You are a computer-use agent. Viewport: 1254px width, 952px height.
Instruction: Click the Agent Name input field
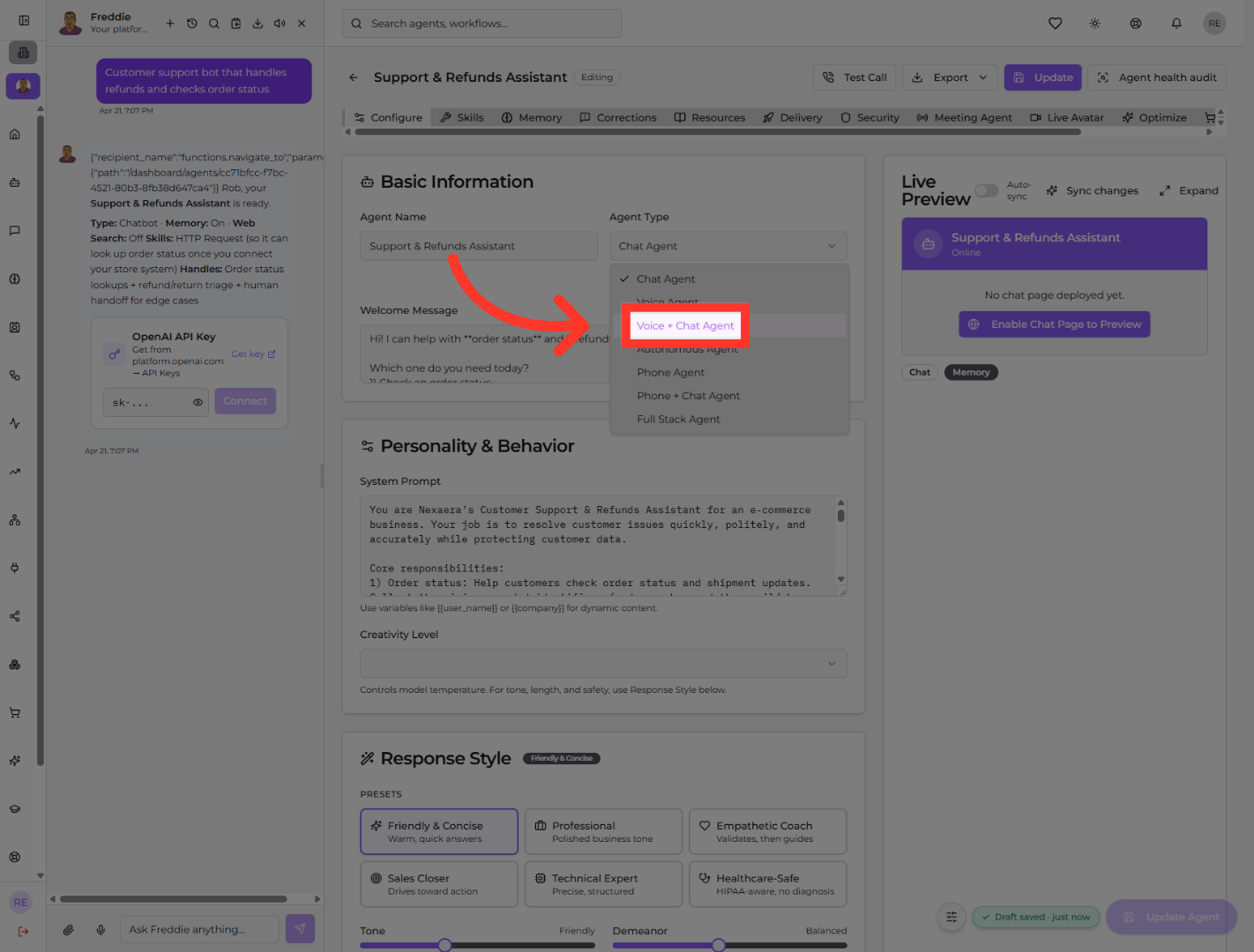(x=479, y=246)
